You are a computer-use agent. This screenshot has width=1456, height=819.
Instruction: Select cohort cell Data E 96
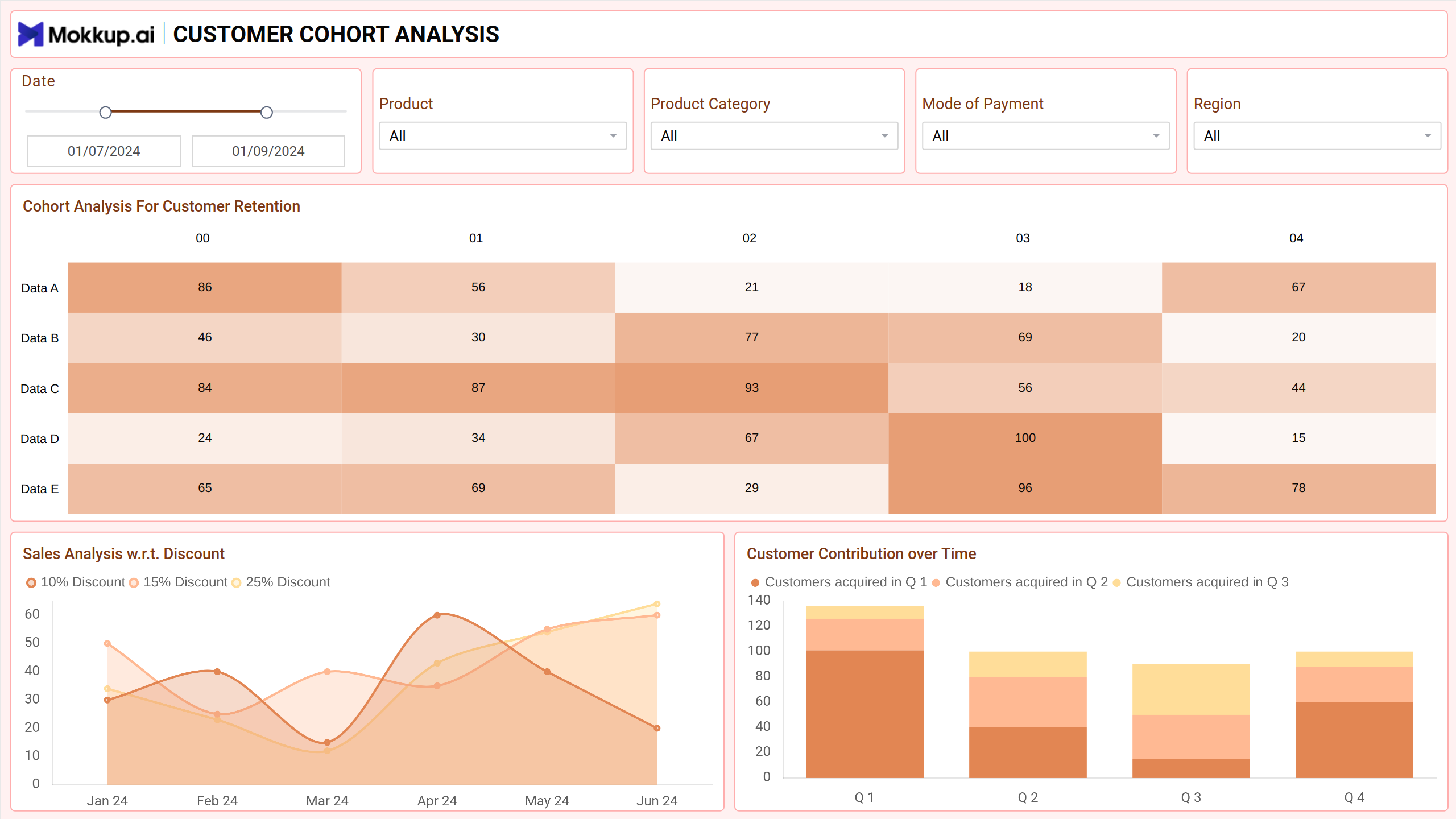tap(1025, 488)
